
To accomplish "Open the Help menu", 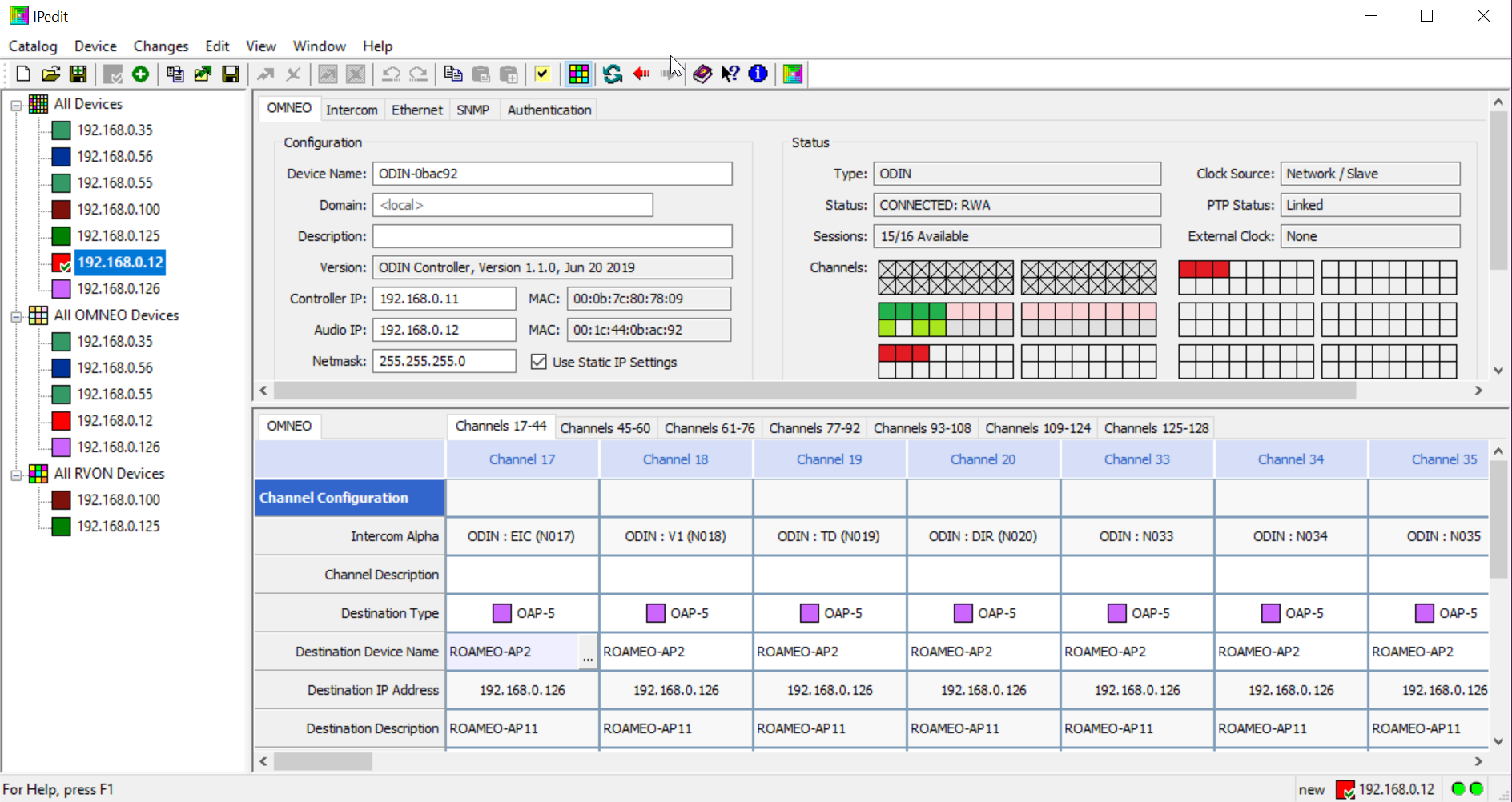I will point(377,46).
